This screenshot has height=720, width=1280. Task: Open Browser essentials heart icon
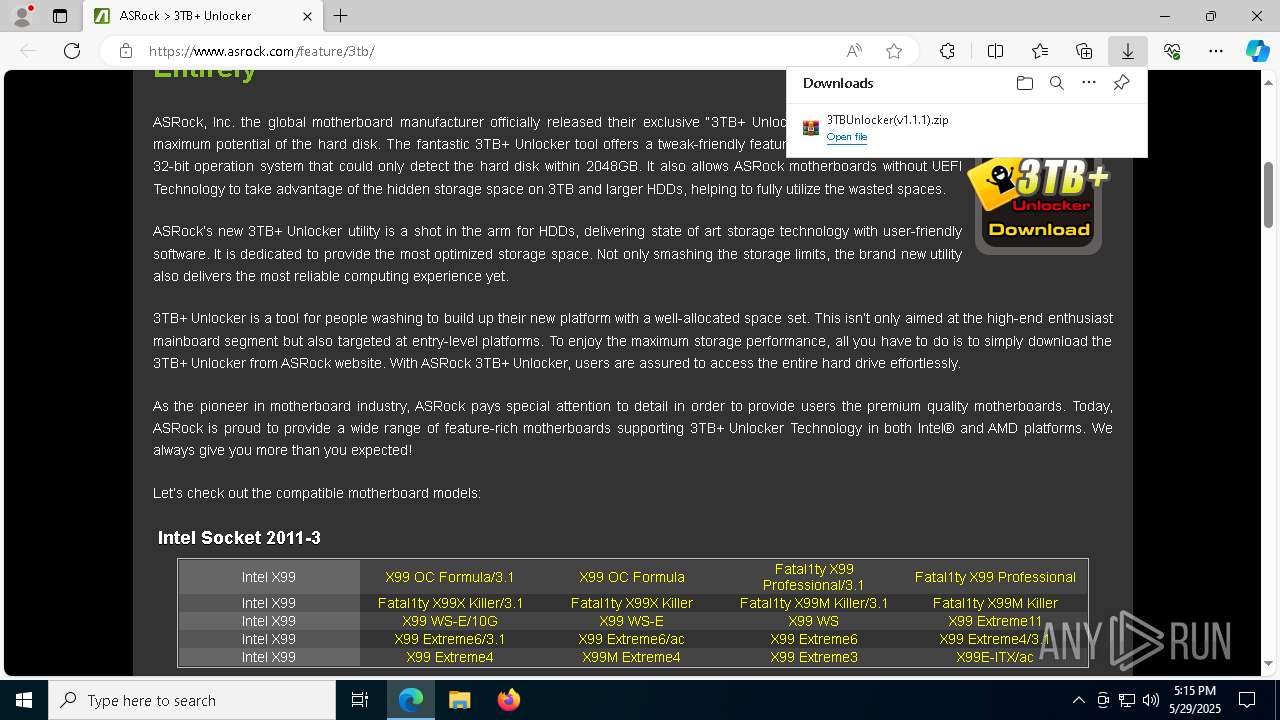click(1172, 51)
